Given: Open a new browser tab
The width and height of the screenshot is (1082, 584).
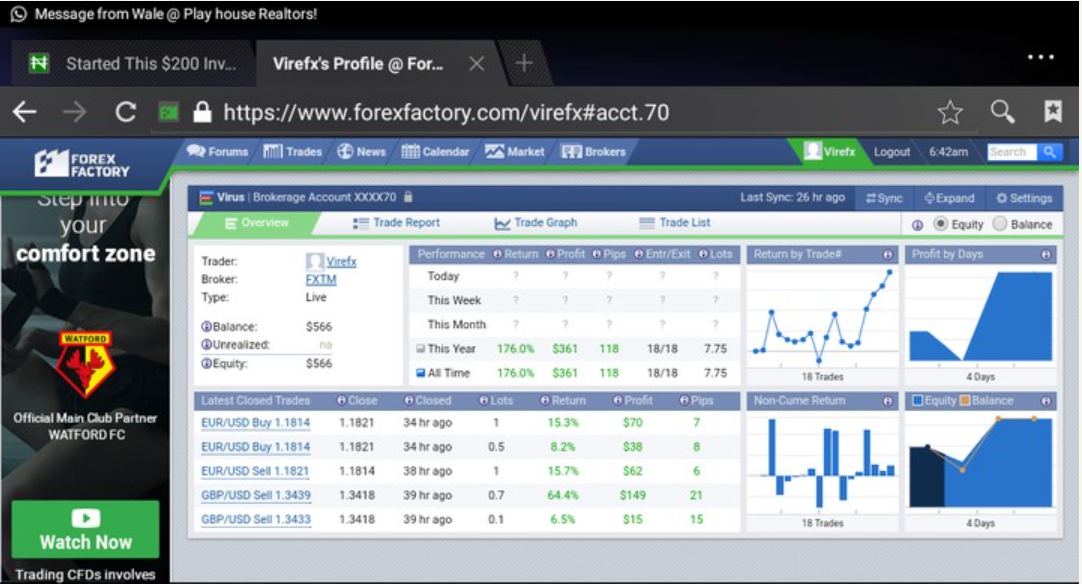Looking at the screenshot, I should tap(524, 64).
